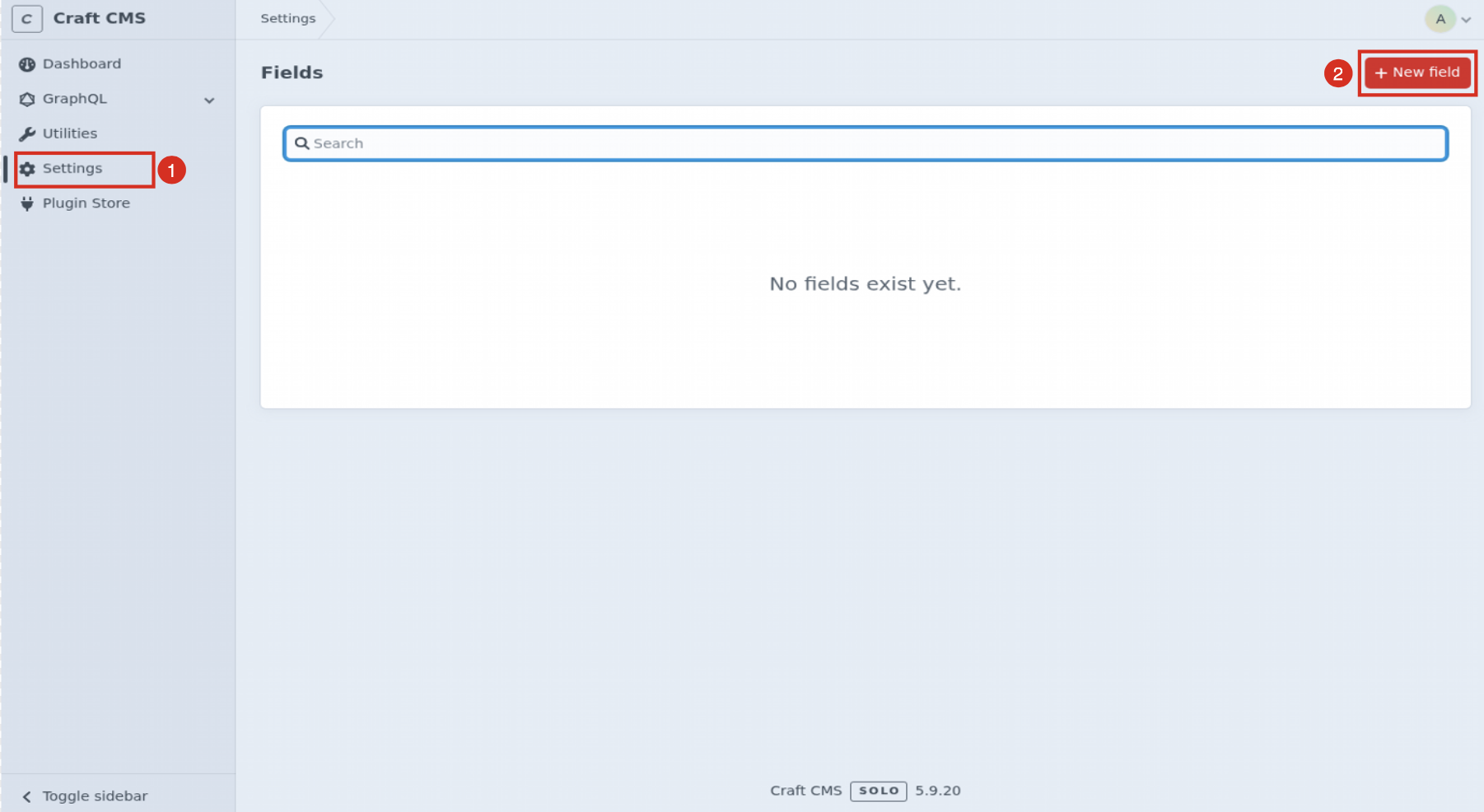Click the Plugin Store plug icon

coord(27,203)
